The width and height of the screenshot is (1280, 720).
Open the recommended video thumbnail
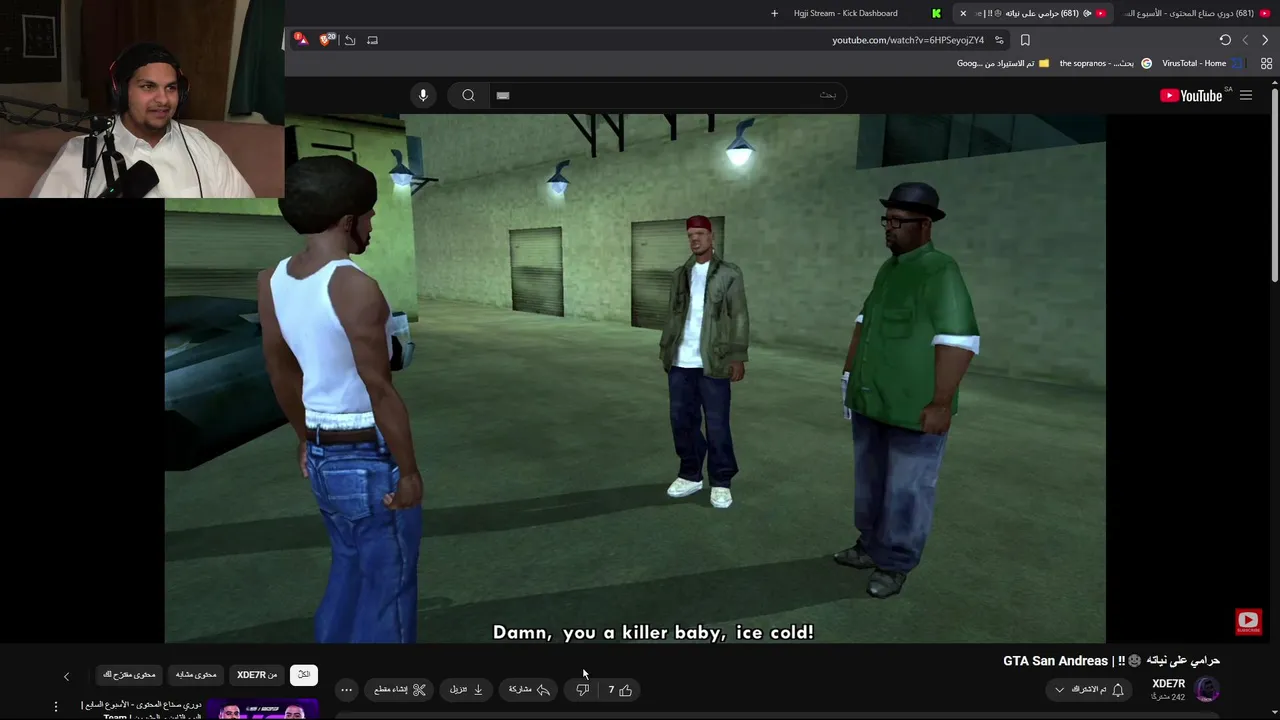263,710
